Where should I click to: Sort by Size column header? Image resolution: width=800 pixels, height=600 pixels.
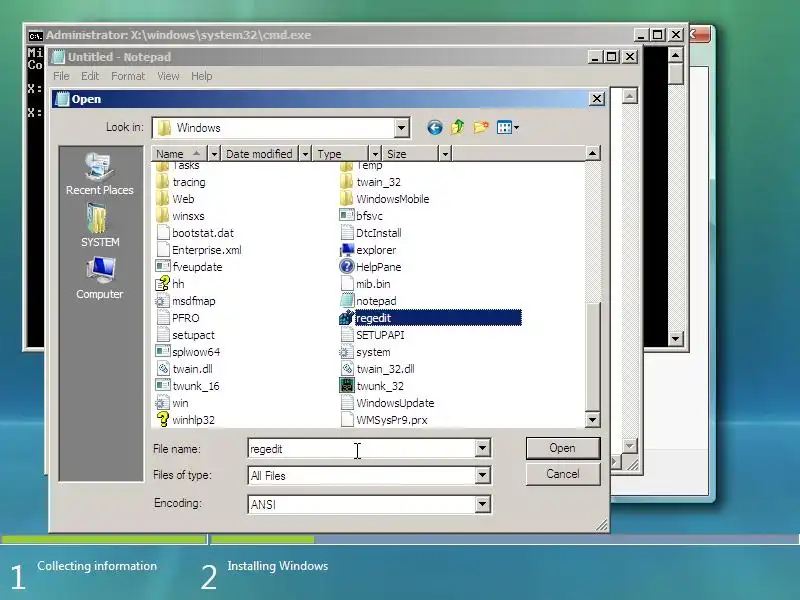point(410,154)
